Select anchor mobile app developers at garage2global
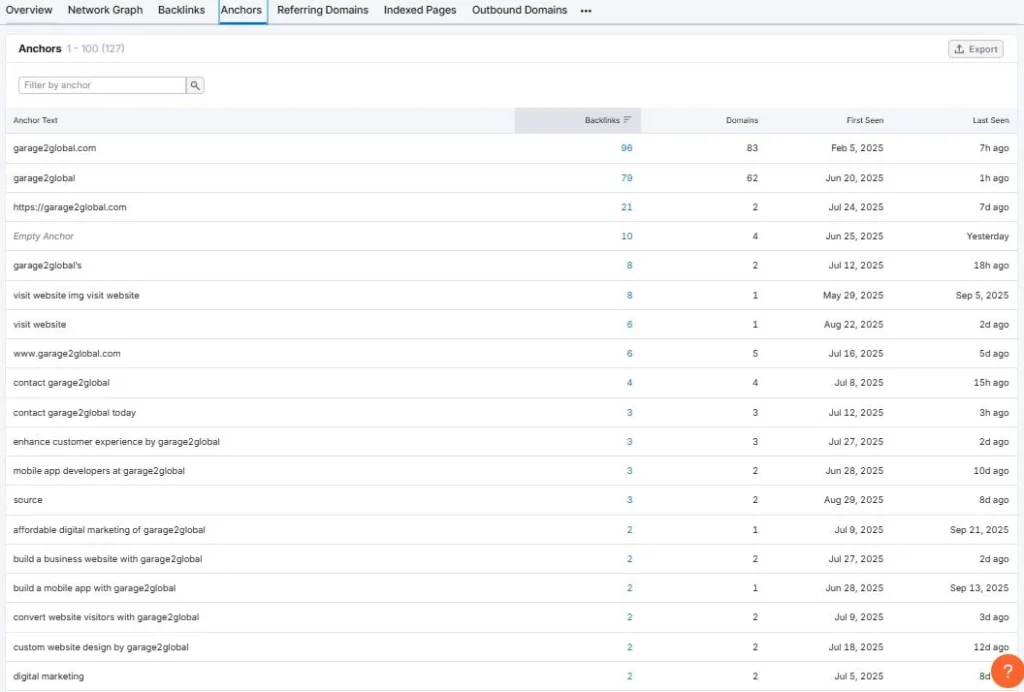1024x692 pixels. pos(99,471)
